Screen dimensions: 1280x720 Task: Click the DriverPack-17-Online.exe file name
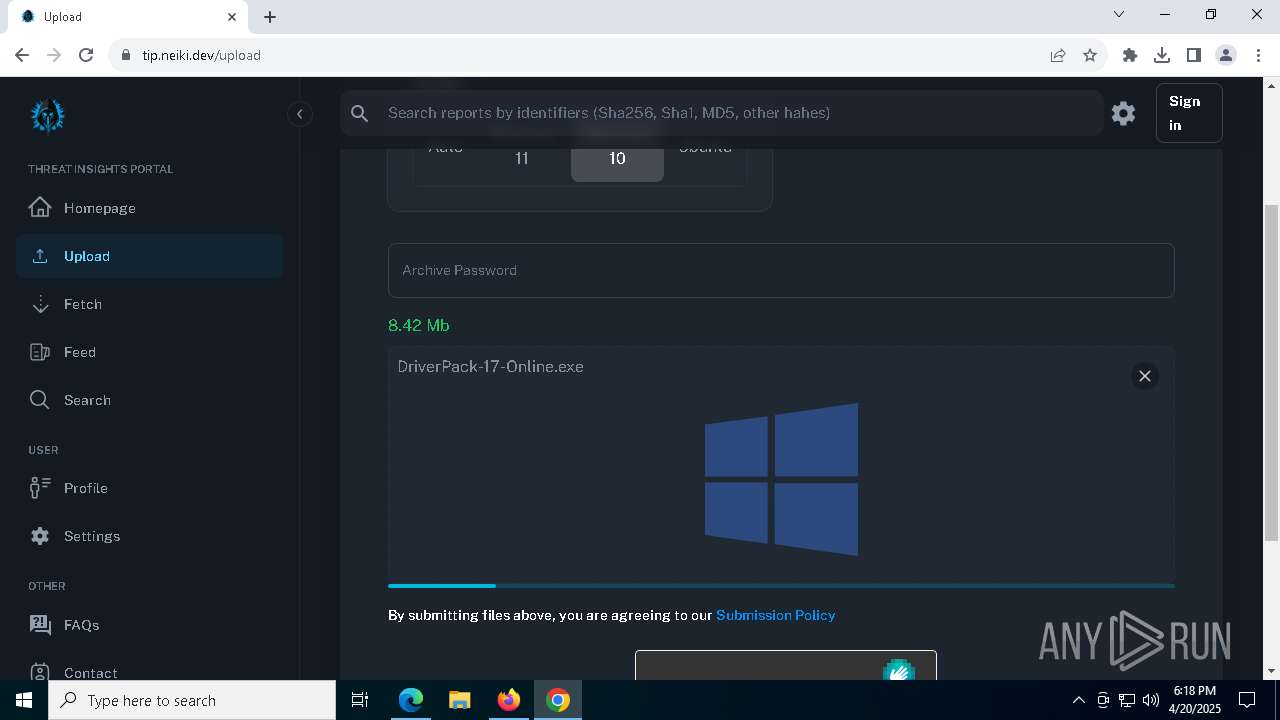click(x=490, y=367)
